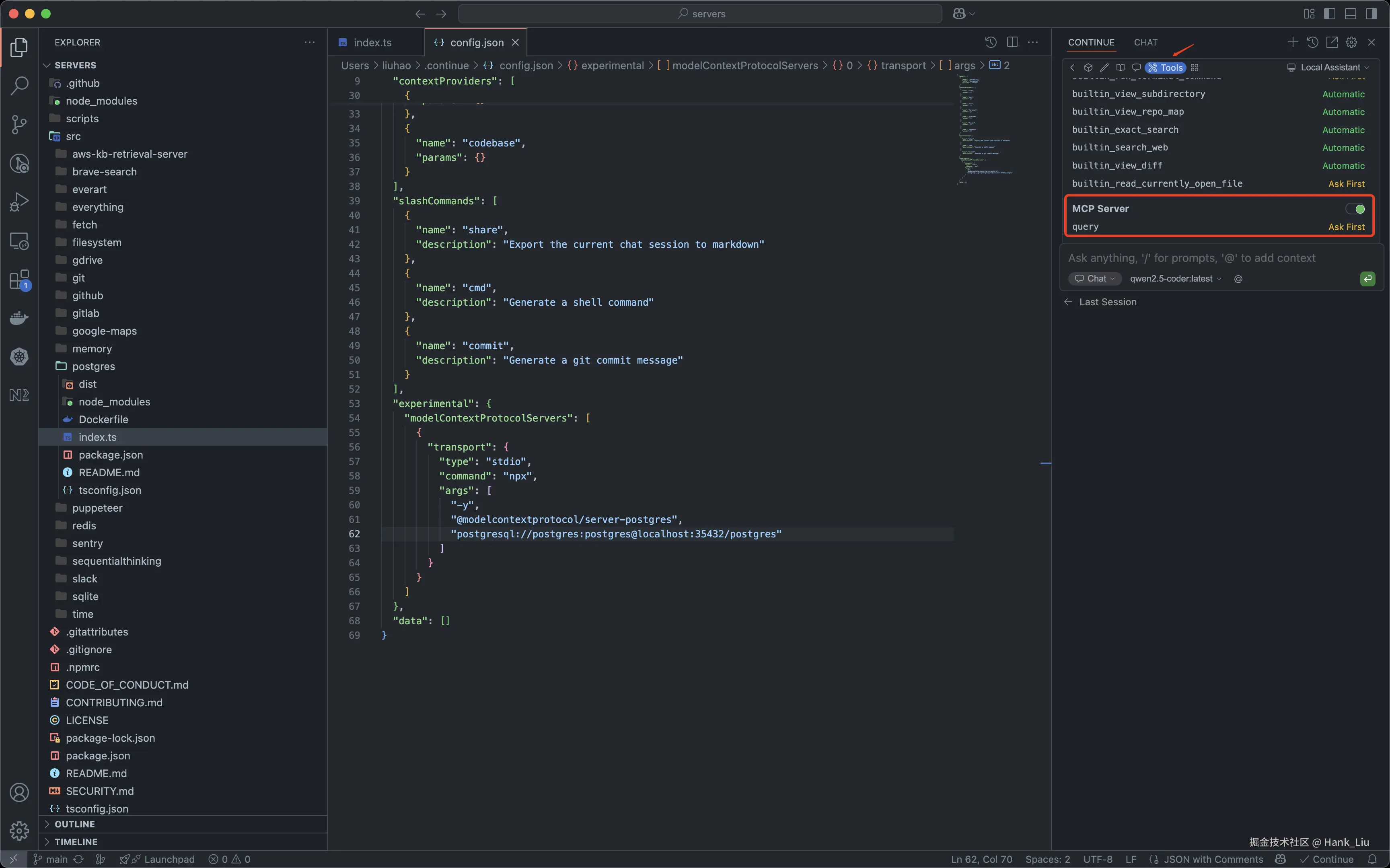Switch to the index.ts editor tab
1390x868 pixels.
(372, 43)
